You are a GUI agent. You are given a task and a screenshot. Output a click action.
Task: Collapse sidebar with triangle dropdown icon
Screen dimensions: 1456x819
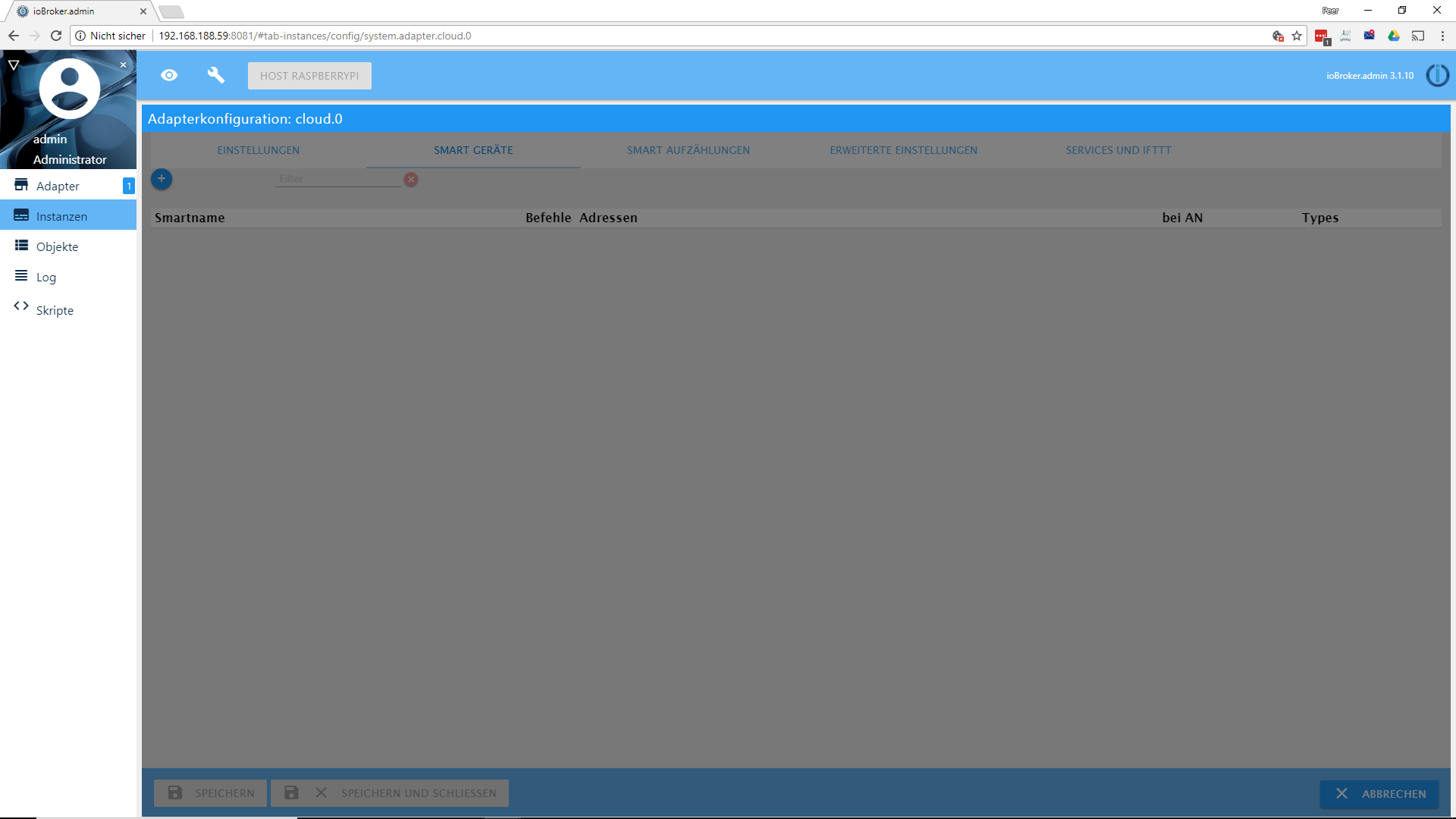pyautogui.click(x=14, y=65)
